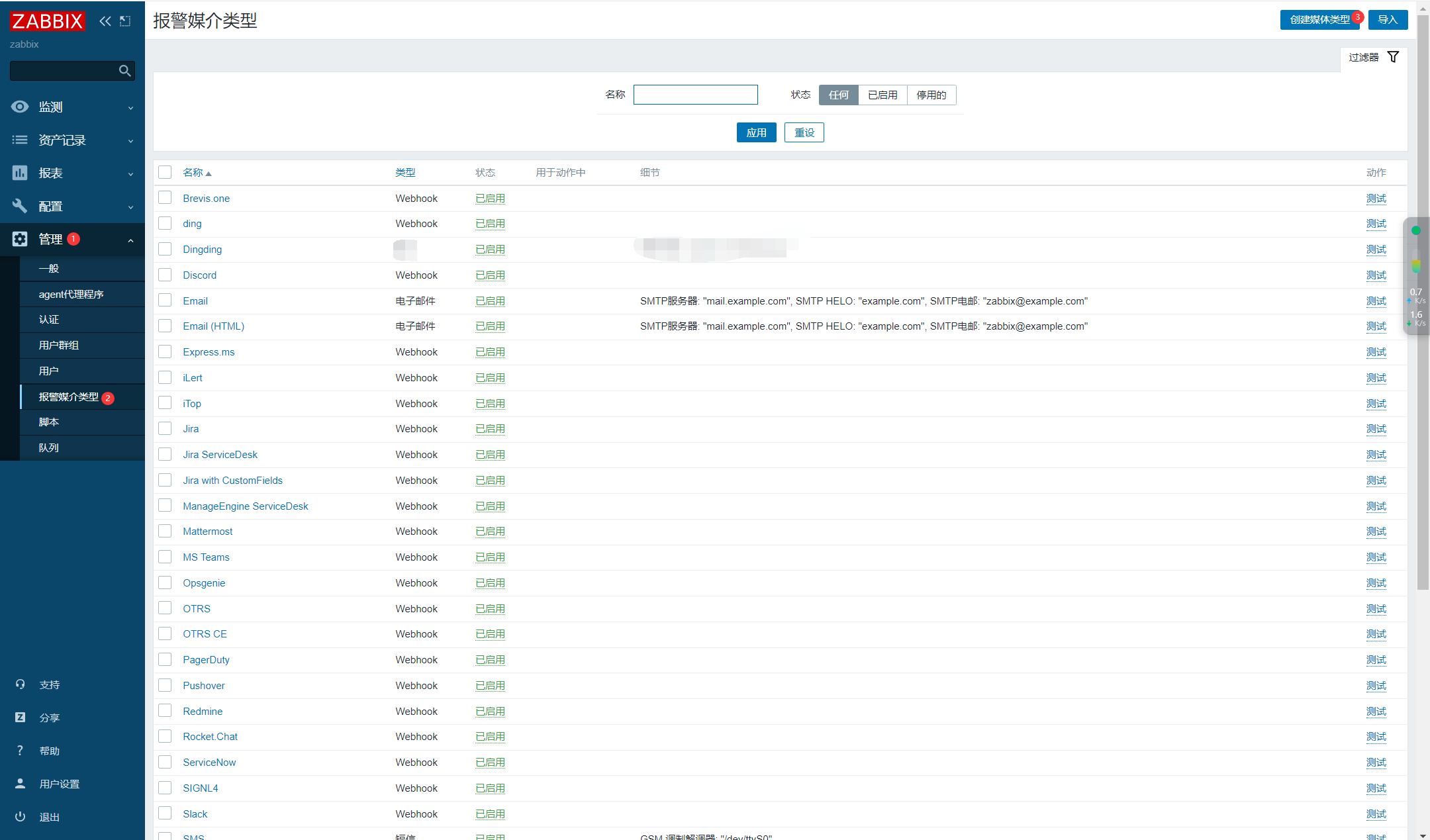Click the 退出 power icon

tap(20, 817)
